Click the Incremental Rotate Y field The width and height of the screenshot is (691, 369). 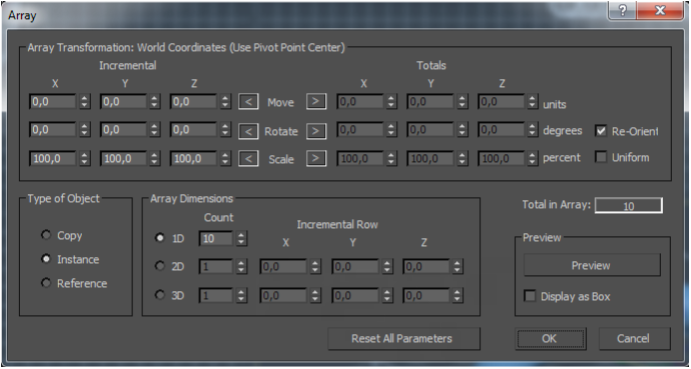124,130
